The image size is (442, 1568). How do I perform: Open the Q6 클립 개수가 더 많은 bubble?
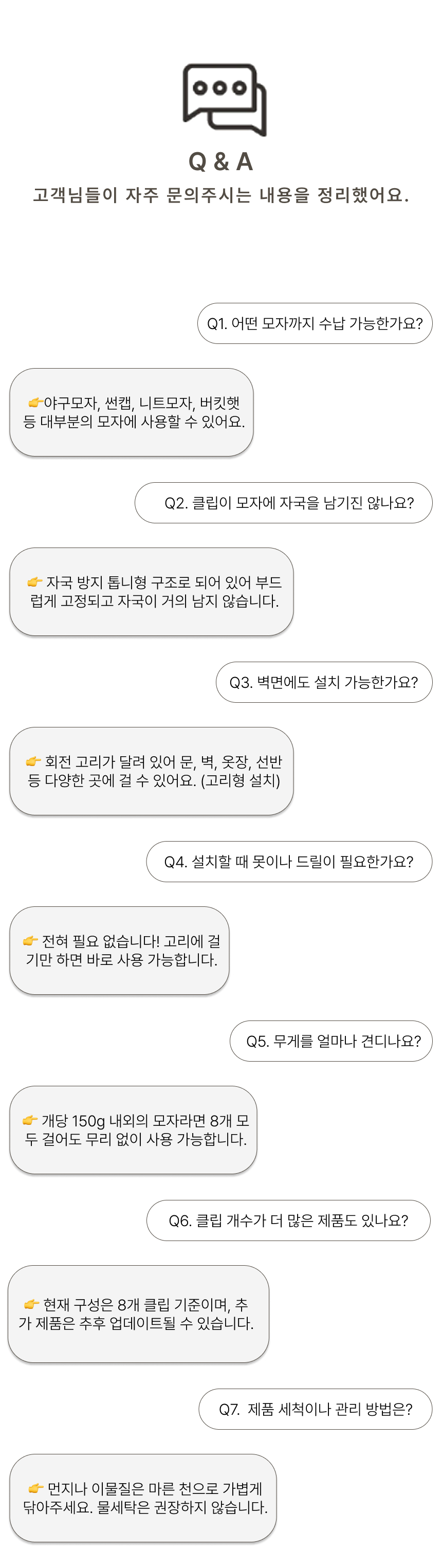[x=288, y=1220]
